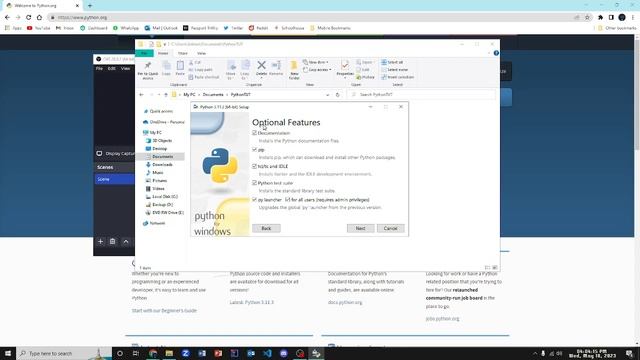Screen dimensions: 640x360
Task: Open the View menu in OBS window
Action: pyautogui.click(x=125, y=69)
